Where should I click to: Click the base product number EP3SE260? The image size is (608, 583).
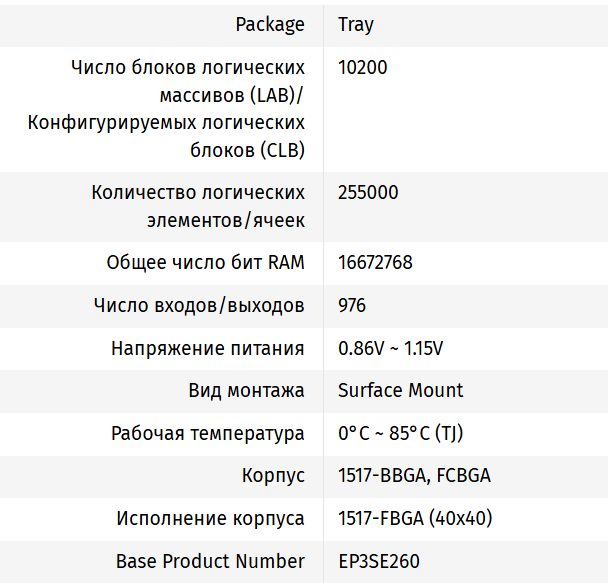[379, 561]
